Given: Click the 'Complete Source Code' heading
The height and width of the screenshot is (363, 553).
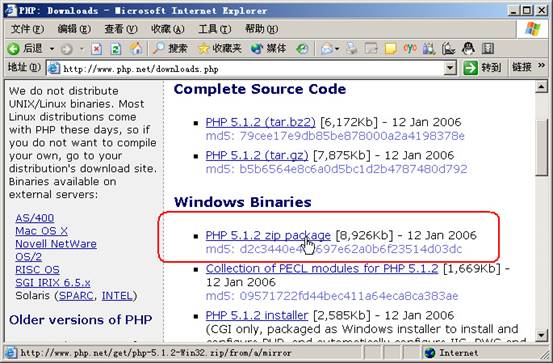Looking at the screenshot, I should pyautogui.click(x=260, y=89).
